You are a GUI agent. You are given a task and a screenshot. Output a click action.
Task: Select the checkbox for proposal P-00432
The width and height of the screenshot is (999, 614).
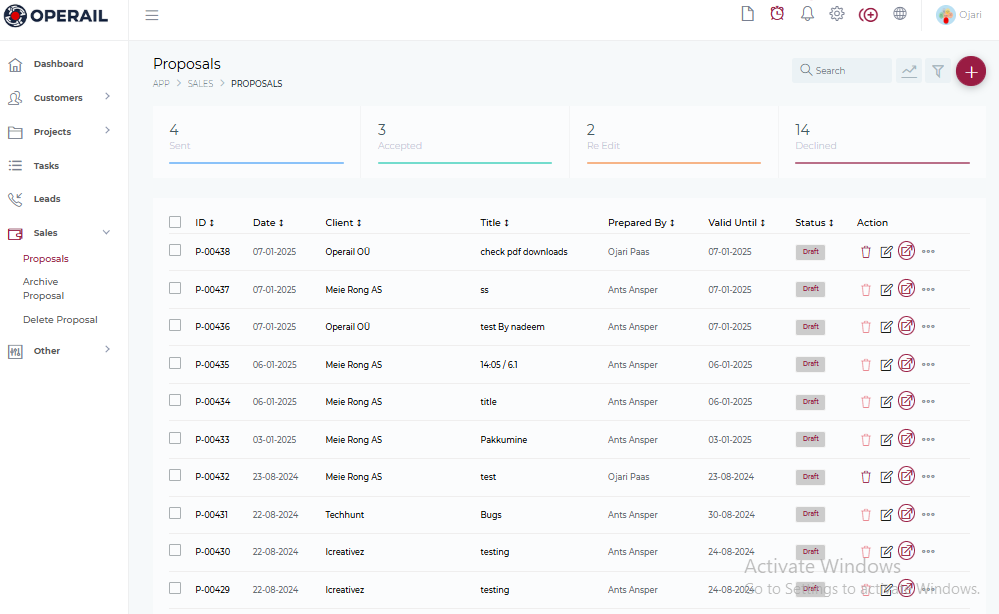(x=175, y=475)
